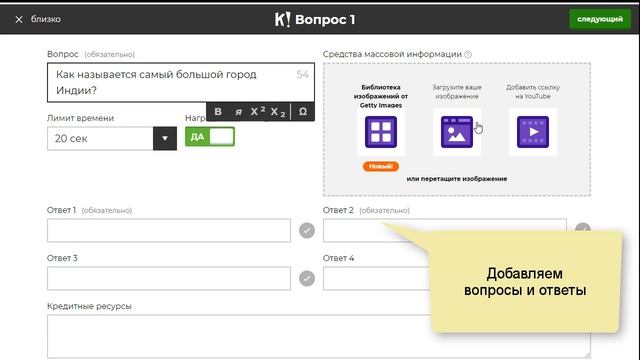Click the Ответ 1 input field
640x360 pixels.
tap(169, 230)
